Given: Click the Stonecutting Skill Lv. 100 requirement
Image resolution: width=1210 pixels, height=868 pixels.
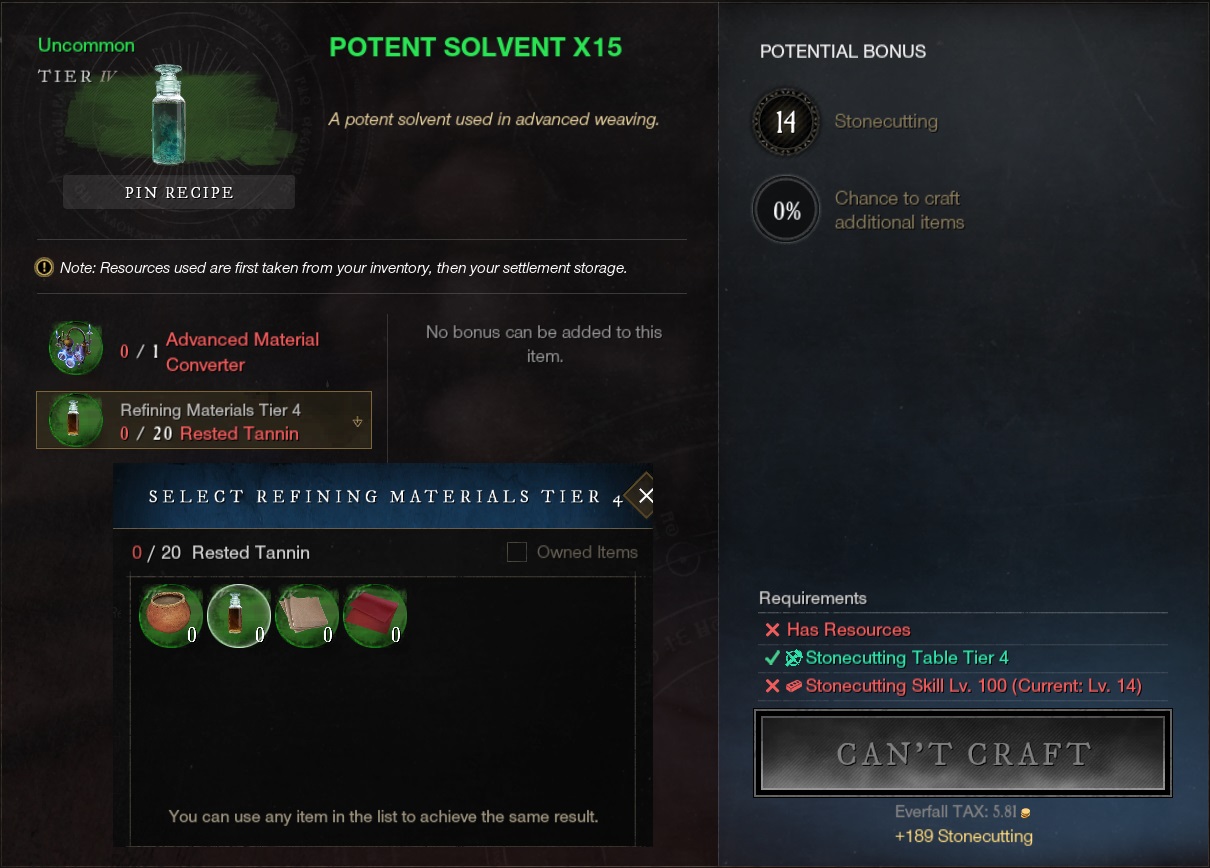Looking at the screenshot, I should (952, 686).
